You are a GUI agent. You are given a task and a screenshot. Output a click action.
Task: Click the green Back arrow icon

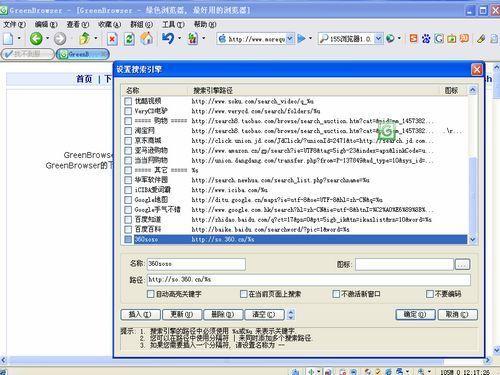tap(36, 39)
